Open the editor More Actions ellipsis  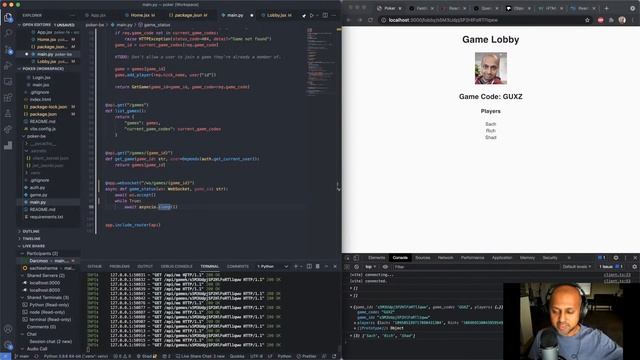click(x=334, y=15)
